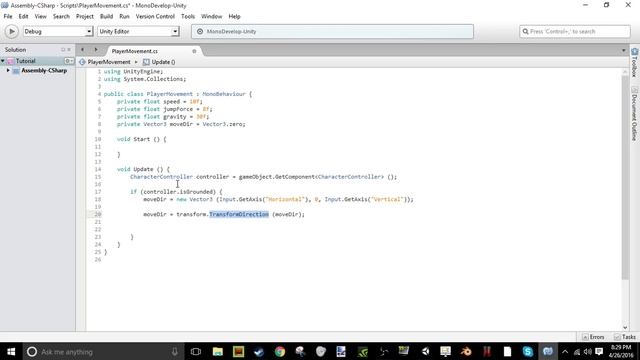Open the Toolbox side pad

[635, 62]
